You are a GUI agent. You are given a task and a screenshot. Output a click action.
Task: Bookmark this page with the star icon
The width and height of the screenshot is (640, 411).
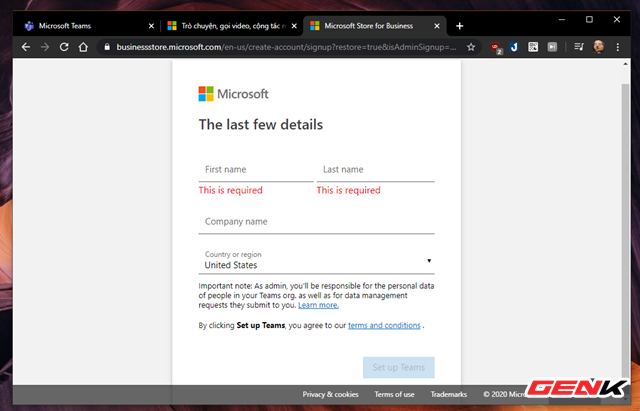point(470,46)
